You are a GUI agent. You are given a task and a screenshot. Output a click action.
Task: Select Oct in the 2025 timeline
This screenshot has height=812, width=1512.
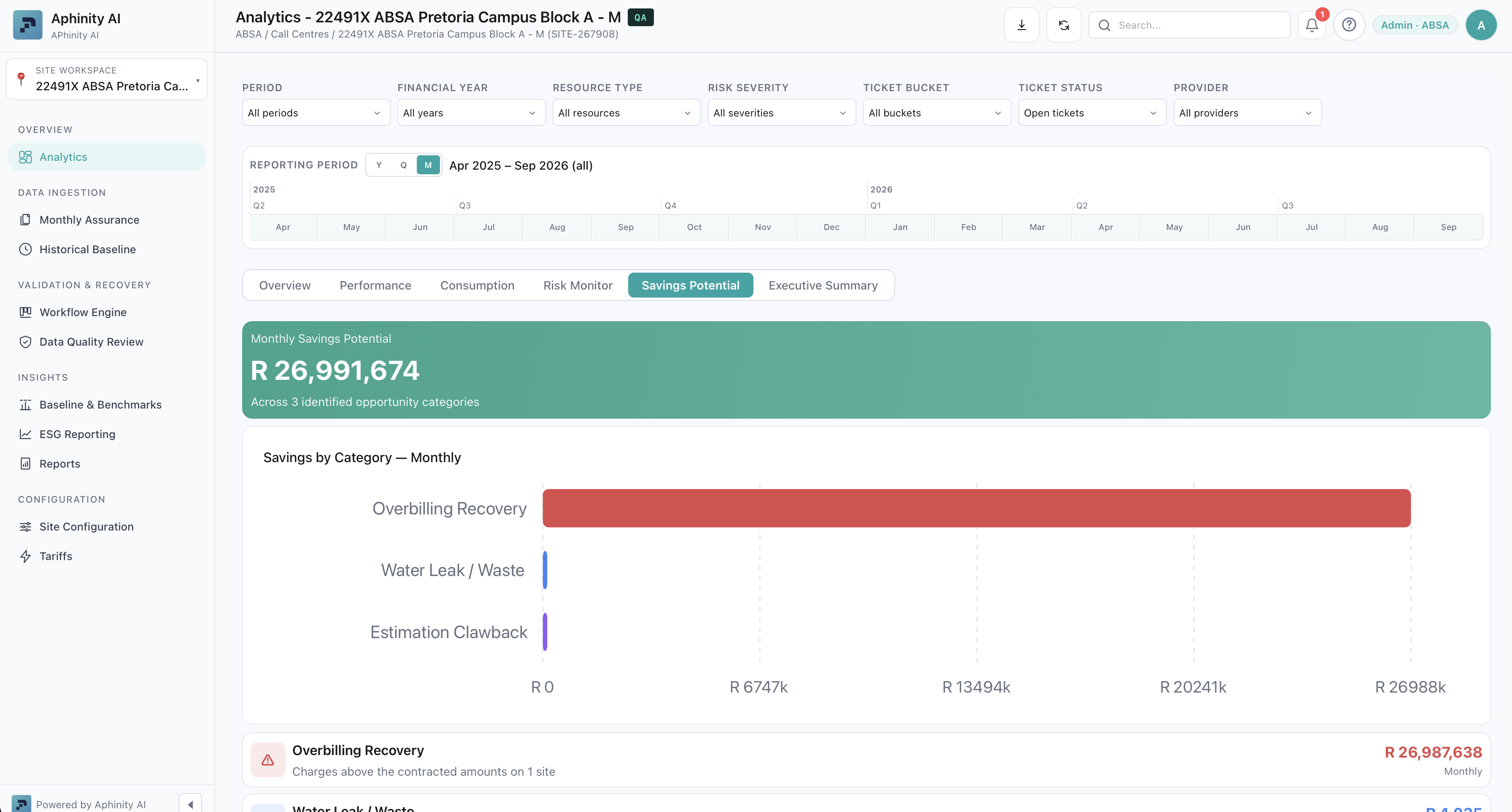coord(694,227)
